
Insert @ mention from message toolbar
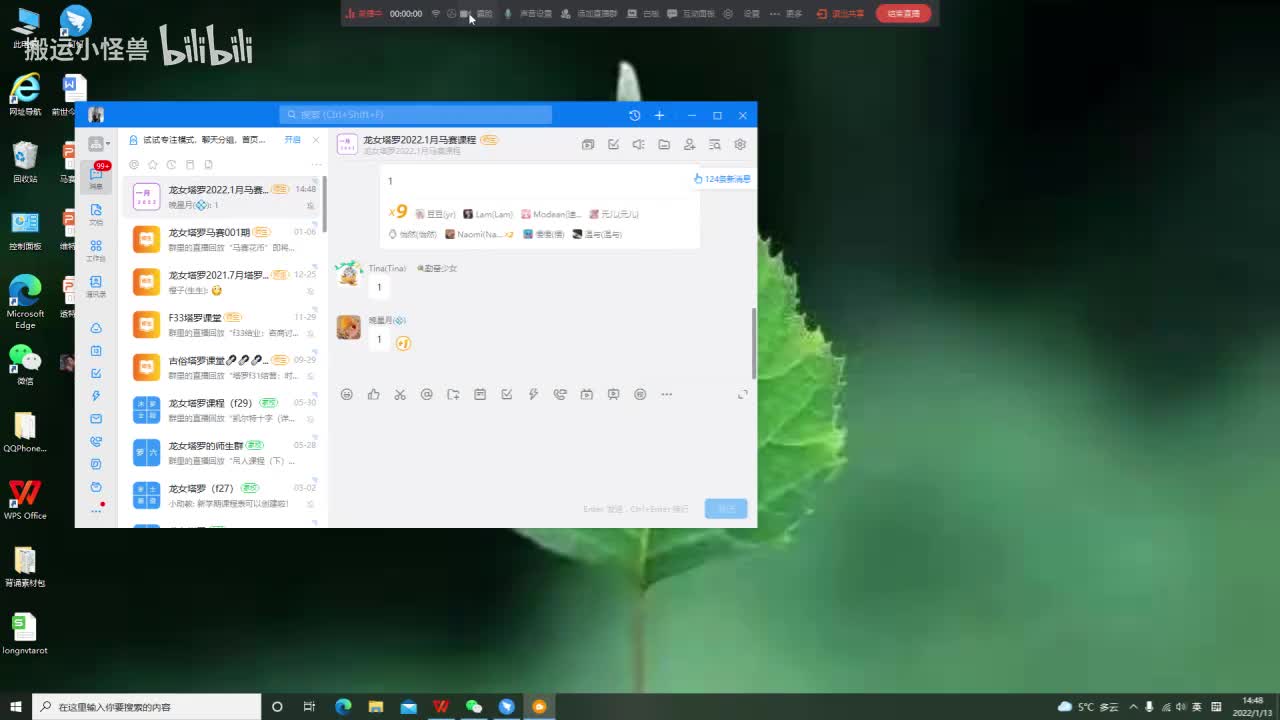[427, 394]
